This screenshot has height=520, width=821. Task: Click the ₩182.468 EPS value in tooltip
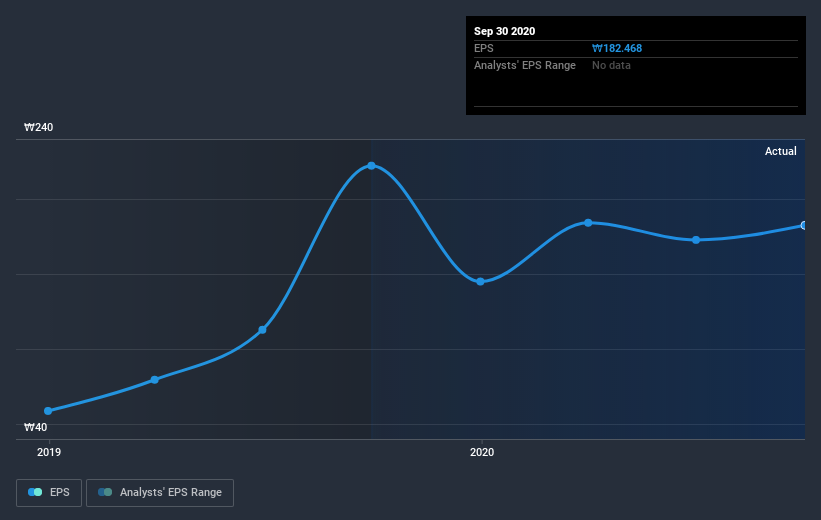coord(617,48)
